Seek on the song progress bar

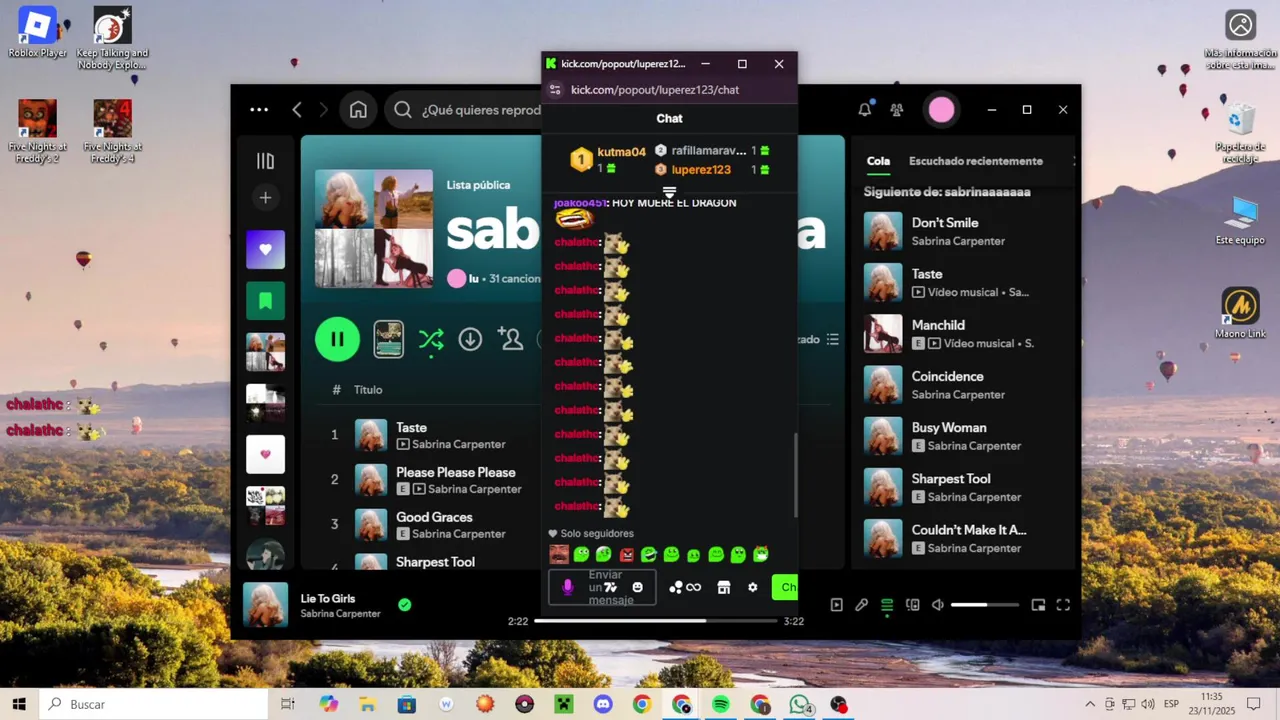coord(655,621)
